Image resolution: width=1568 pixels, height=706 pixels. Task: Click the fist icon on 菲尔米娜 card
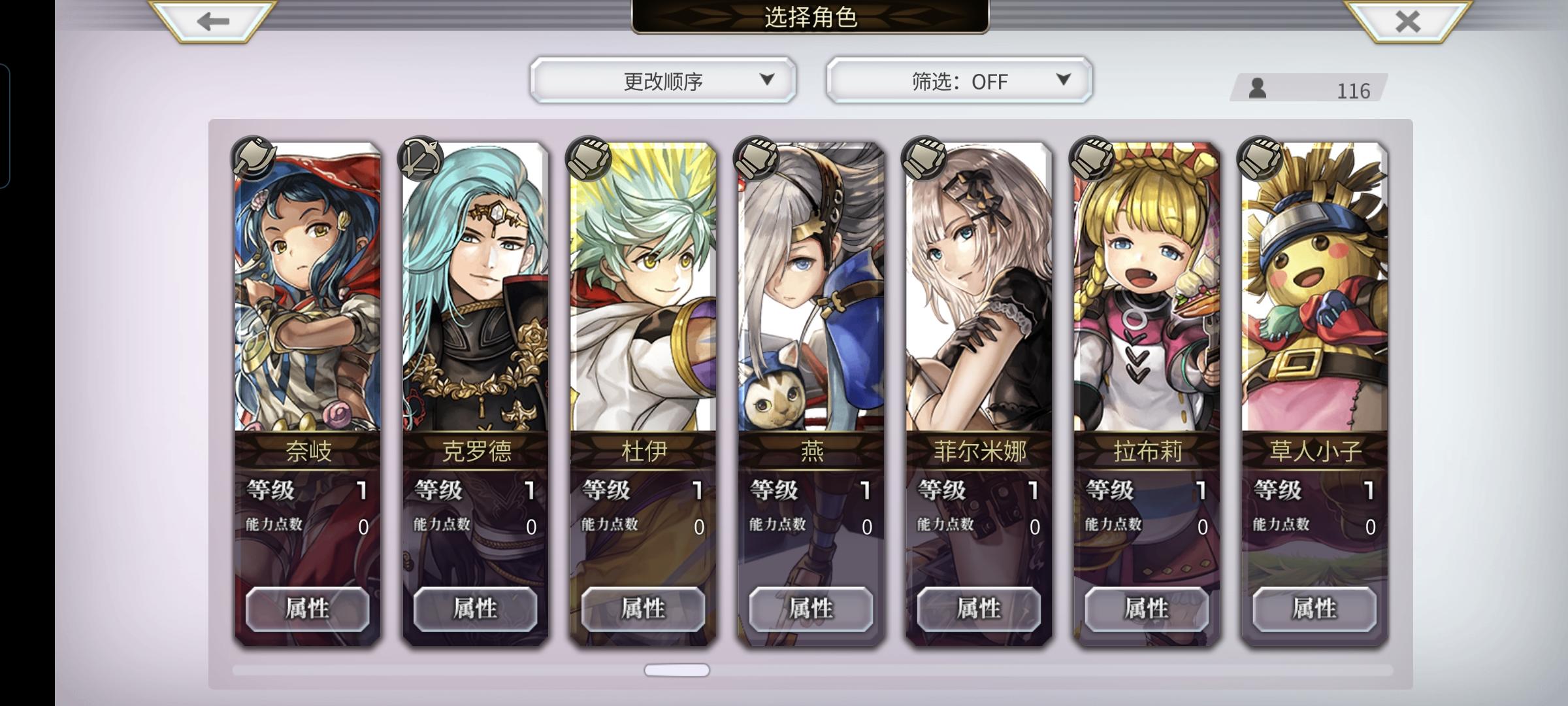click(x=924, y=159)
